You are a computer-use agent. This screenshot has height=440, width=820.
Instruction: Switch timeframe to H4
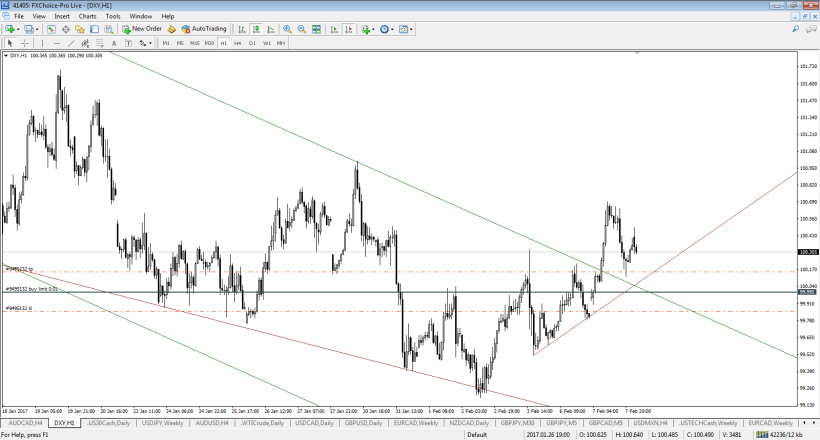point(237,43)
